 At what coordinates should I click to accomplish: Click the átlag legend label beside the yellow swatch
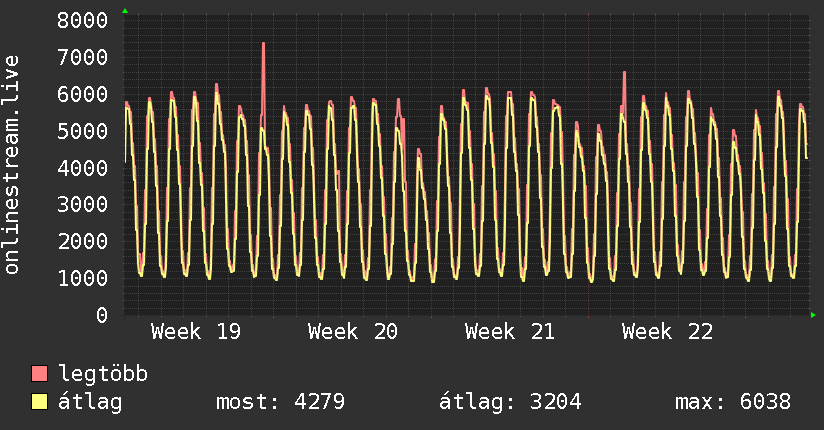point(90,402)
